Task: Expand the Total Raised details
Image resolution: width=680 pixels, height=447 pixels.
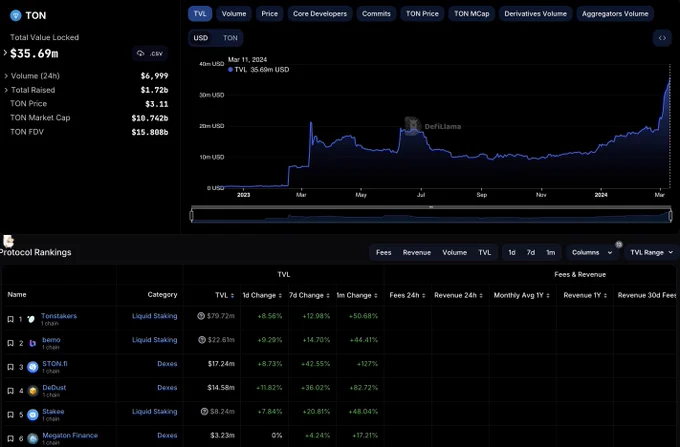Action: click(6, 90)
